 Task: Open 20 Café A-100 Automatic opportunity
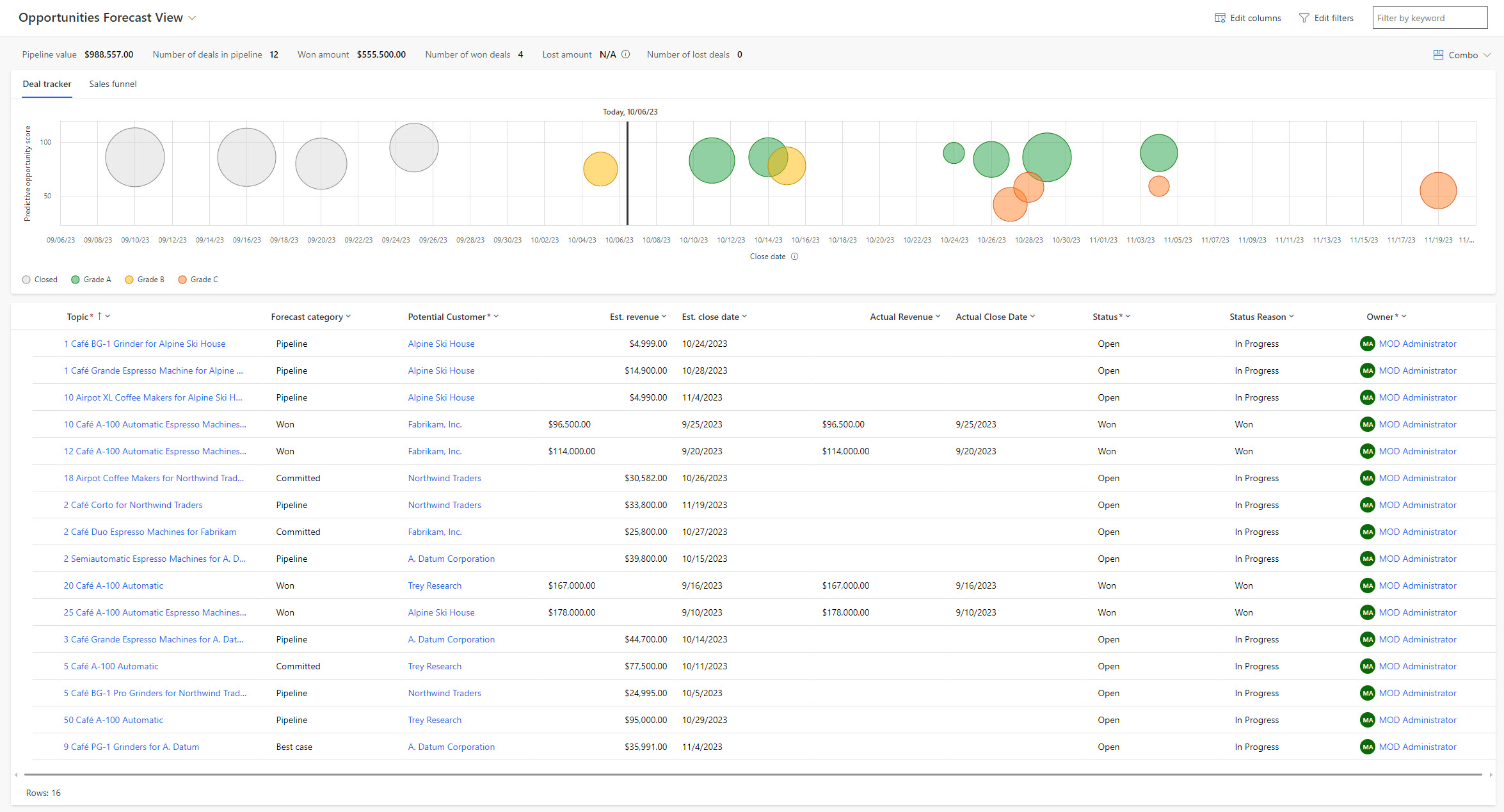pyautogui.click(x=113, y=585)
